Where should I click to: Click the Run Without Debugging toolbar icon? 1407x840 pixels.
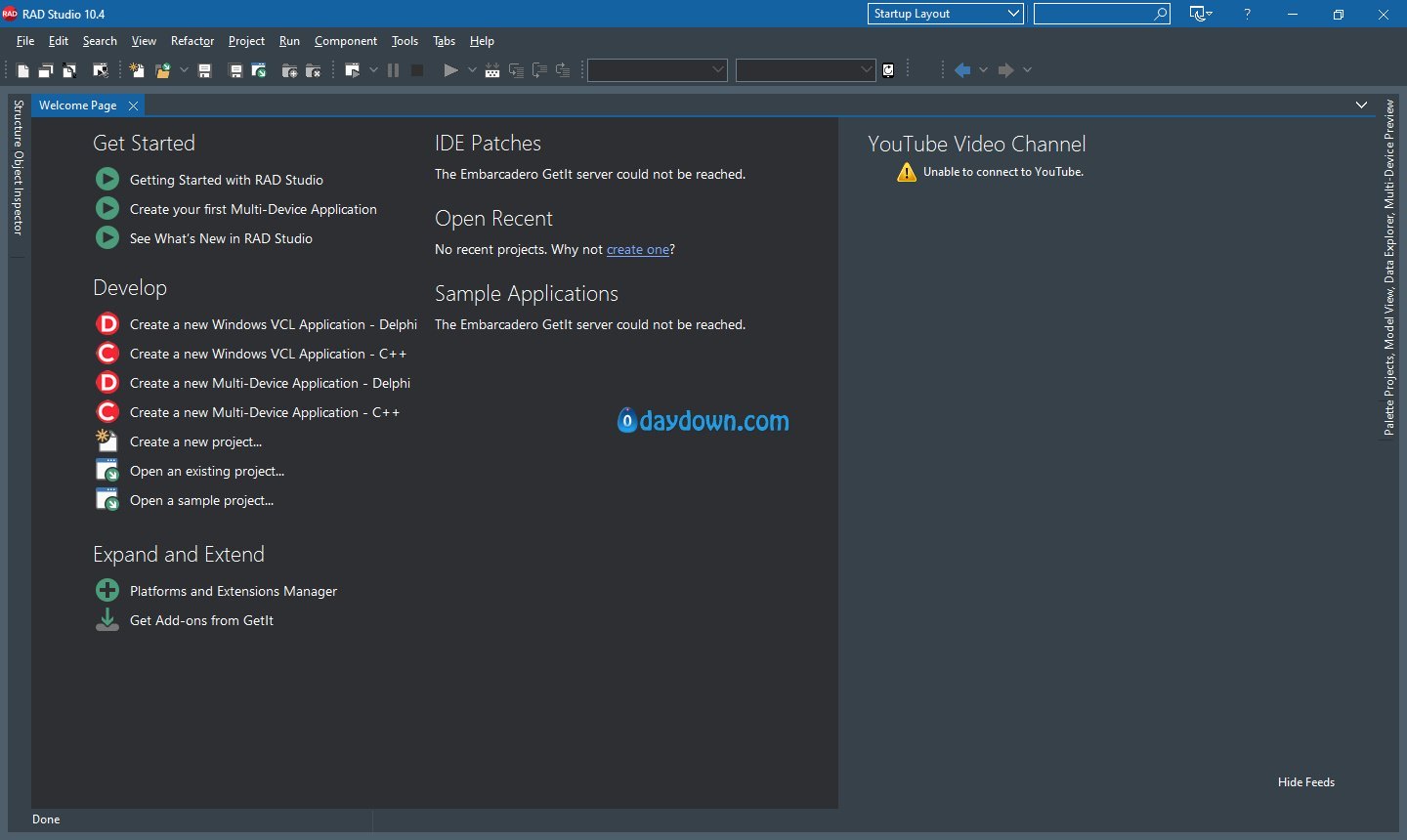353,70
